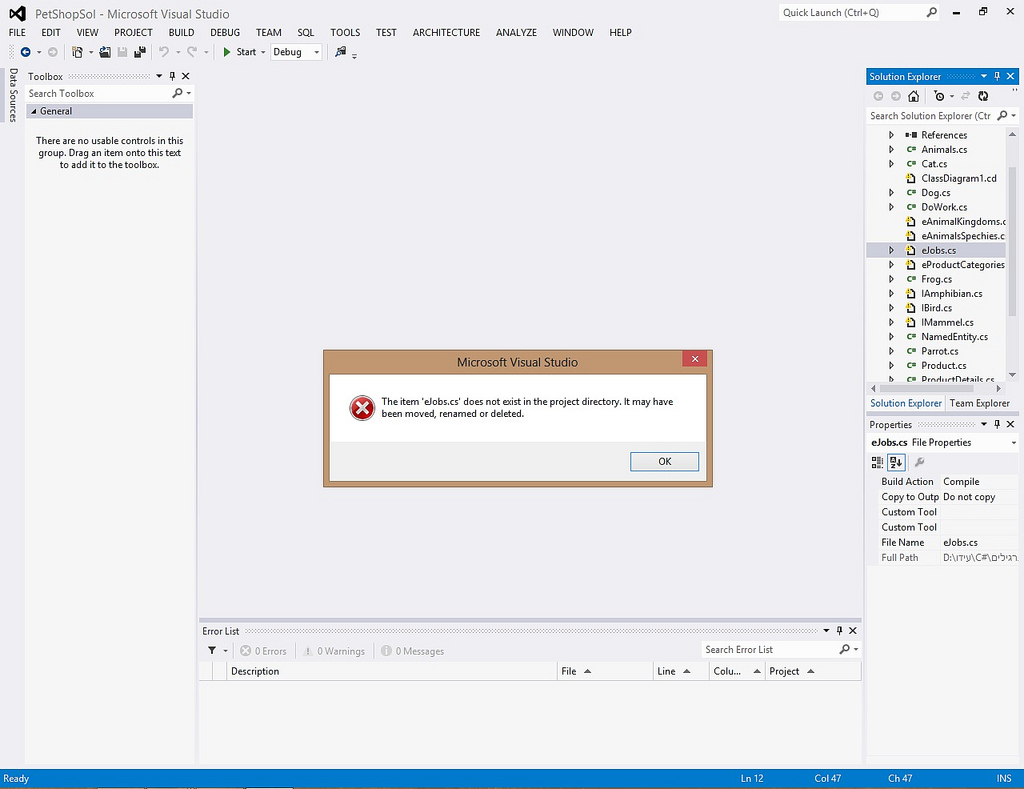The width and height of the screenshot is (1024, 789).
Task: Click the Quick Launch search box
Action: click(x=859, y=12)
